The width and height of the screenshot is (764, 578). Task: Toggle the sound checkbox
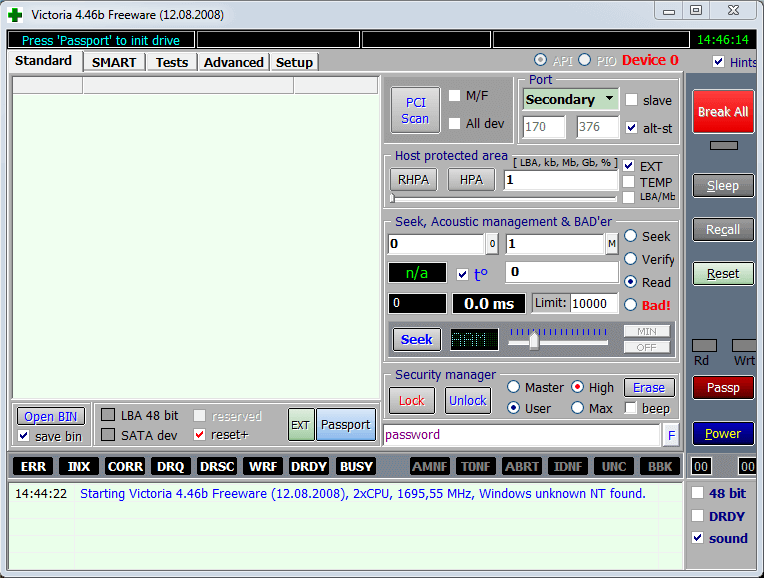pos(698,538)
